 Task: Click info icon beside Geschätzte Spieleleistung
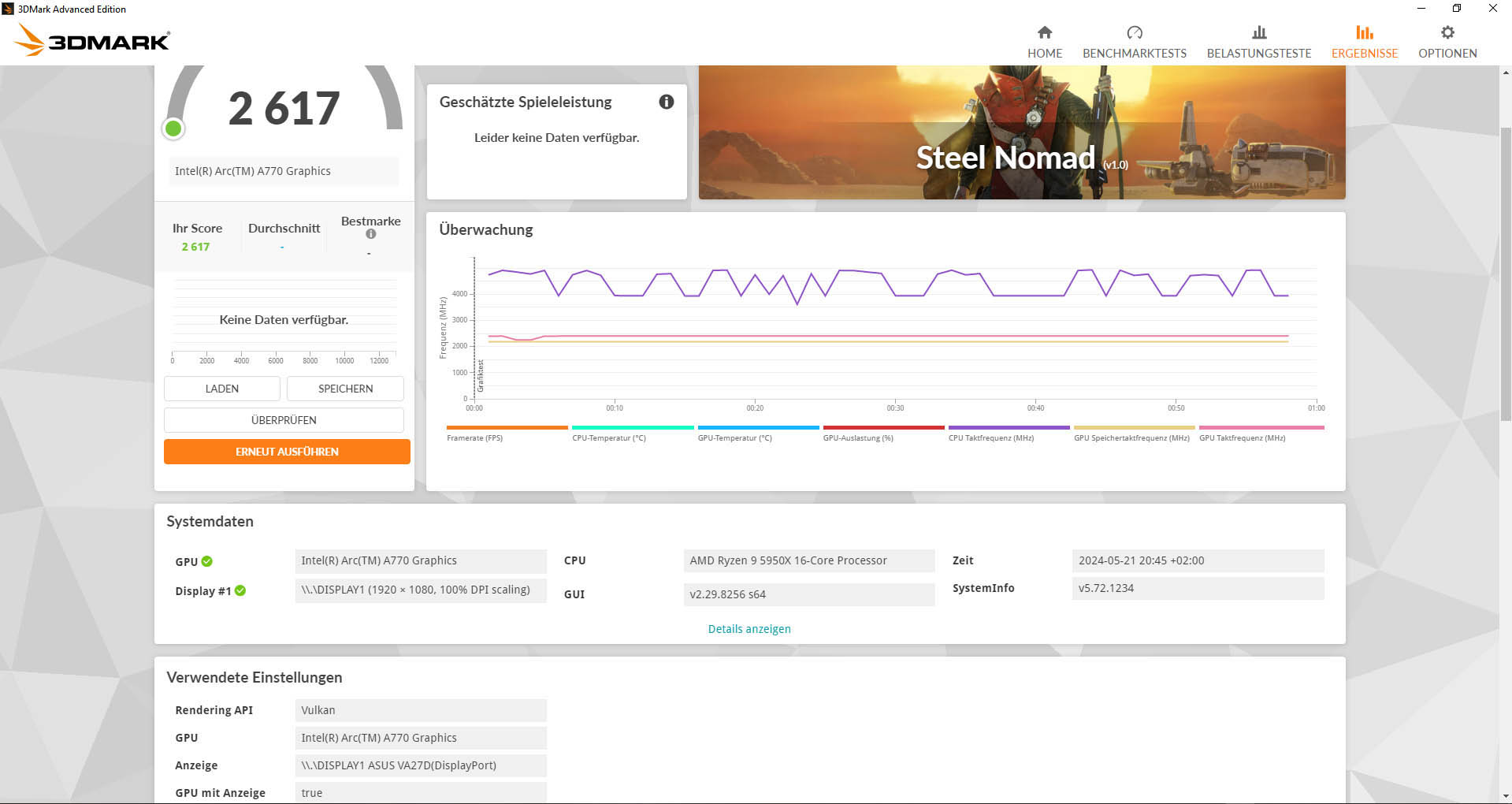(x=667, y=102)
